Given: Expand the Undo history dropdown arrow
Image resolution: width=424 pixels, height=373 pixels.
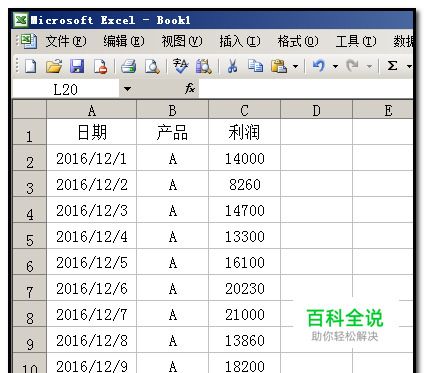Looking at the screenshot, I should [x=335, y=66].
